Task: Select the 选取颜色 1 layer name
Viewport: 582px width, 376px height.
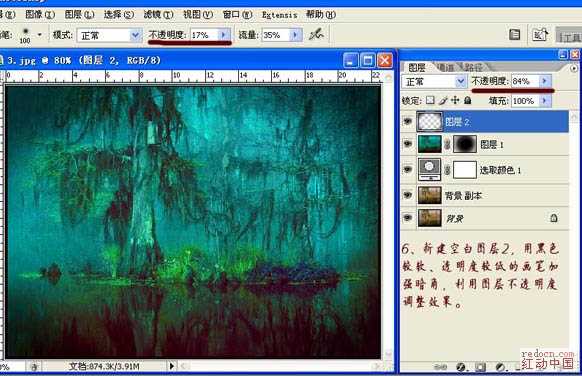Action: 500,170
